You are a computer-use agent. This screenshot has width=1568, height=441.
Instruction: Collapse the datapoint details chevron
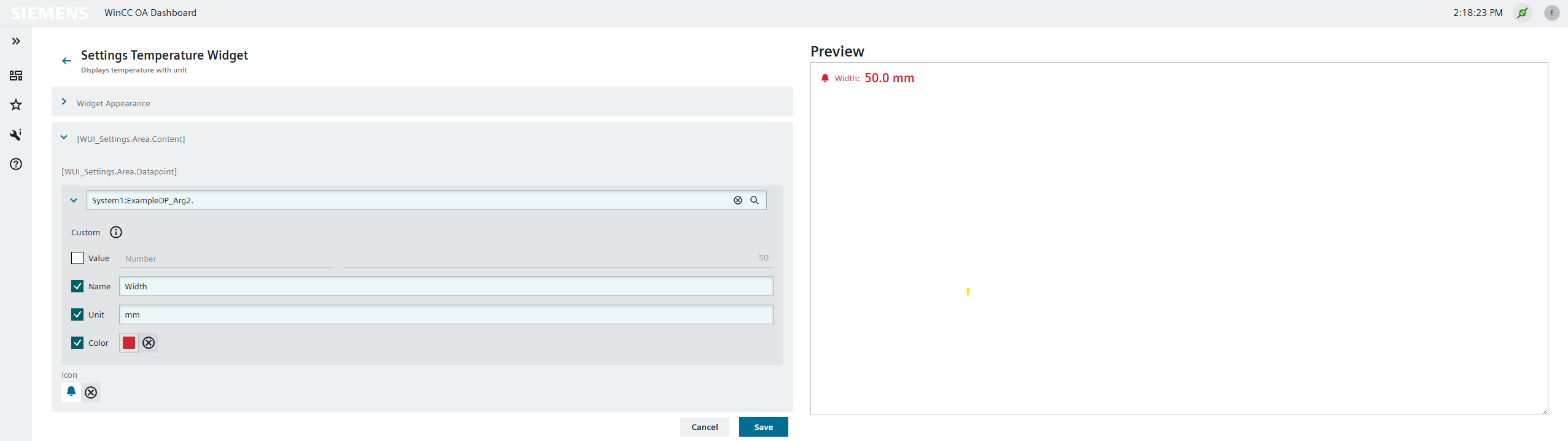(x=74, y=200)
